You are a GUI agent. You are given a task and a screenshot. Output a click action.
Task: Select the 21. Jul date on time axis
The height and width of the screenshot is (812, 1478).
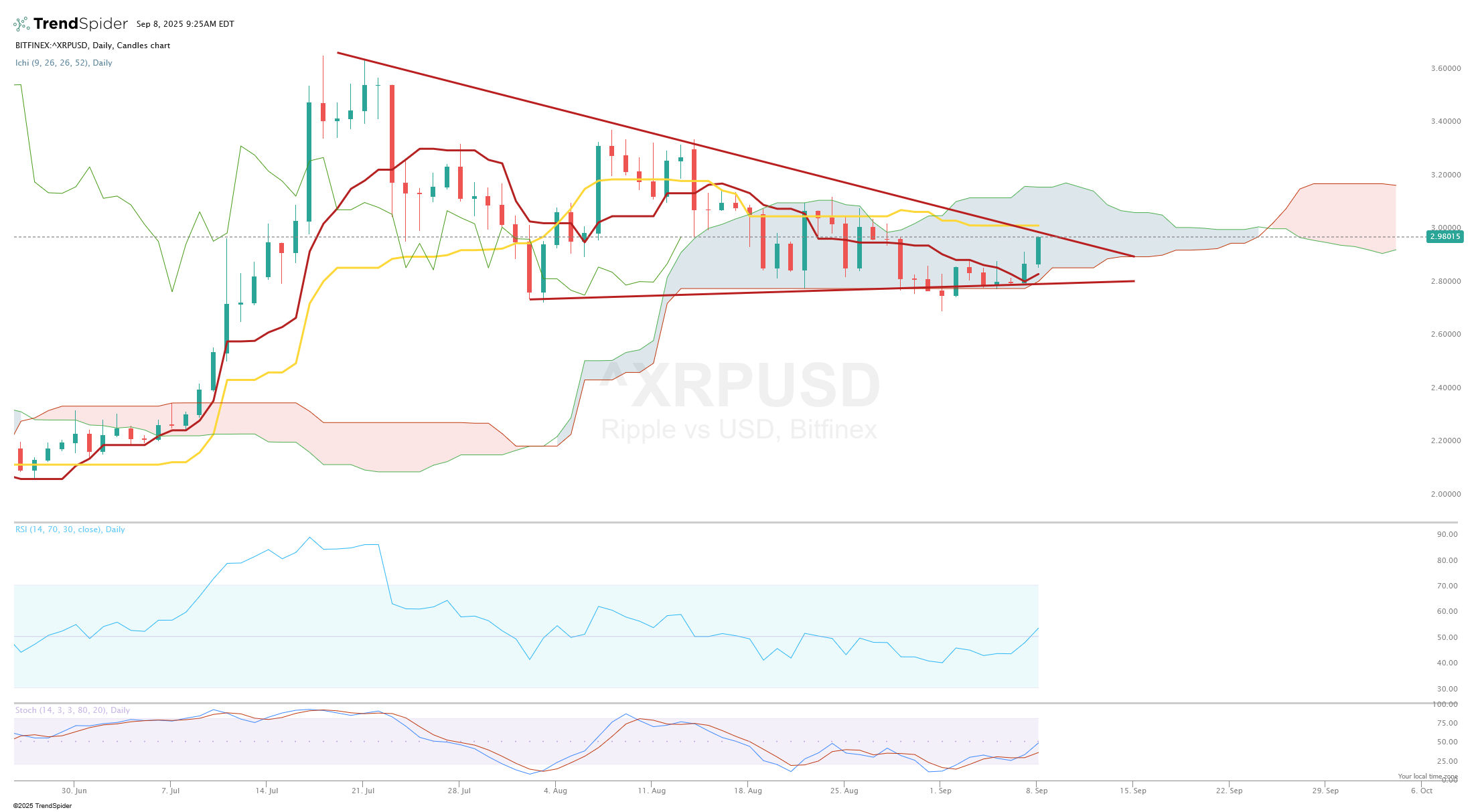(x=362, y=791)
